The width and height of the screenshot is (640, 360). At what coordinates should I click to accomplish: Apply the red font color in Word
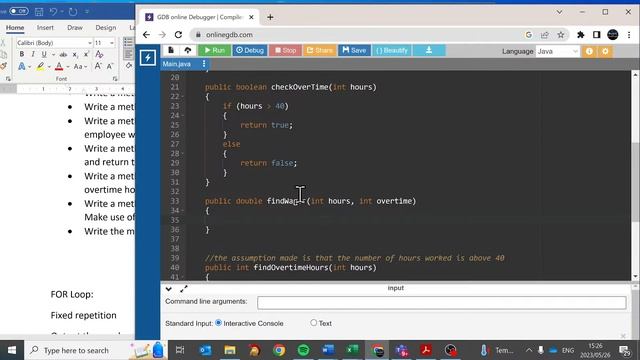pyautogui.click(x=59, y=67)
